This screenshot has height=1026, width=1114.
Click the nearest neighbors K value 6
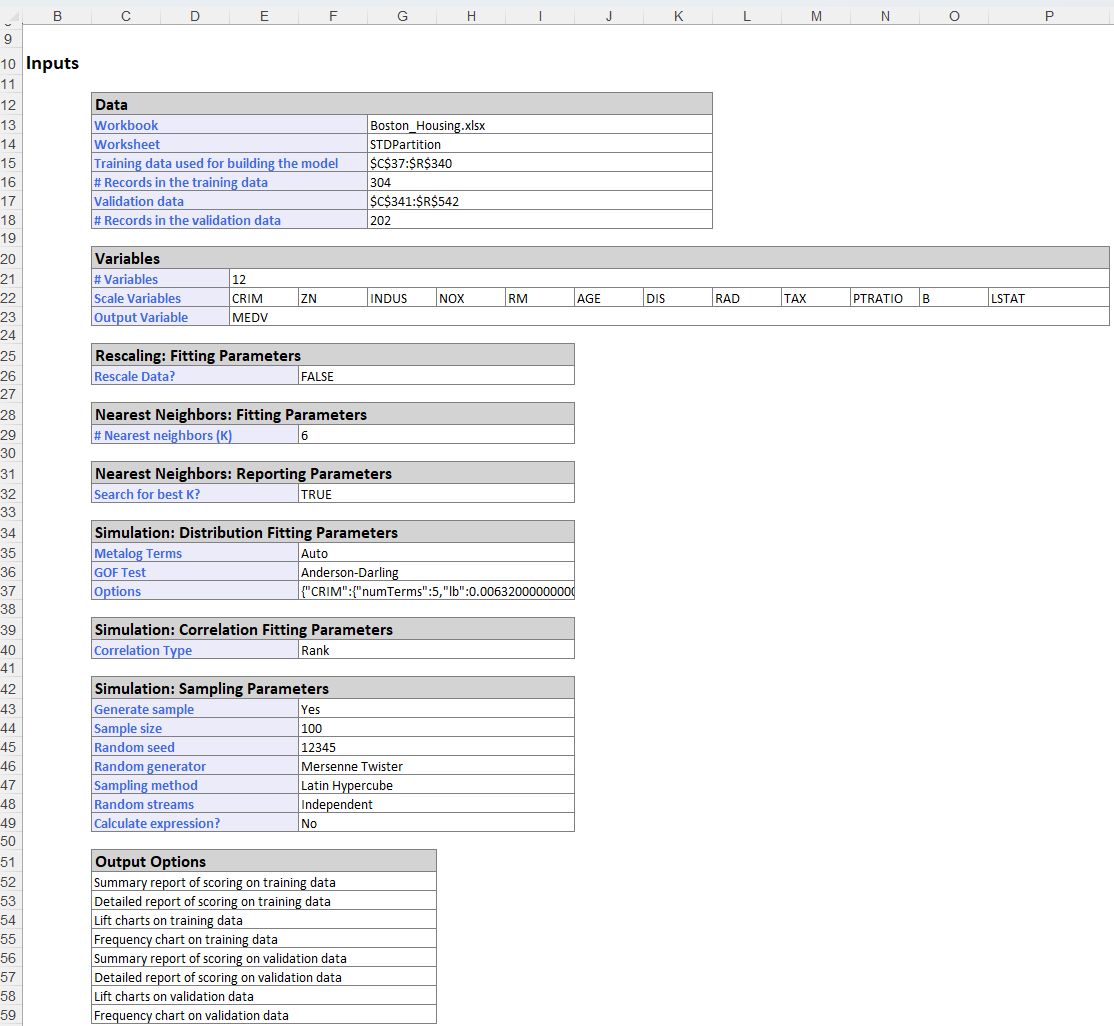[x=436, y=435]
